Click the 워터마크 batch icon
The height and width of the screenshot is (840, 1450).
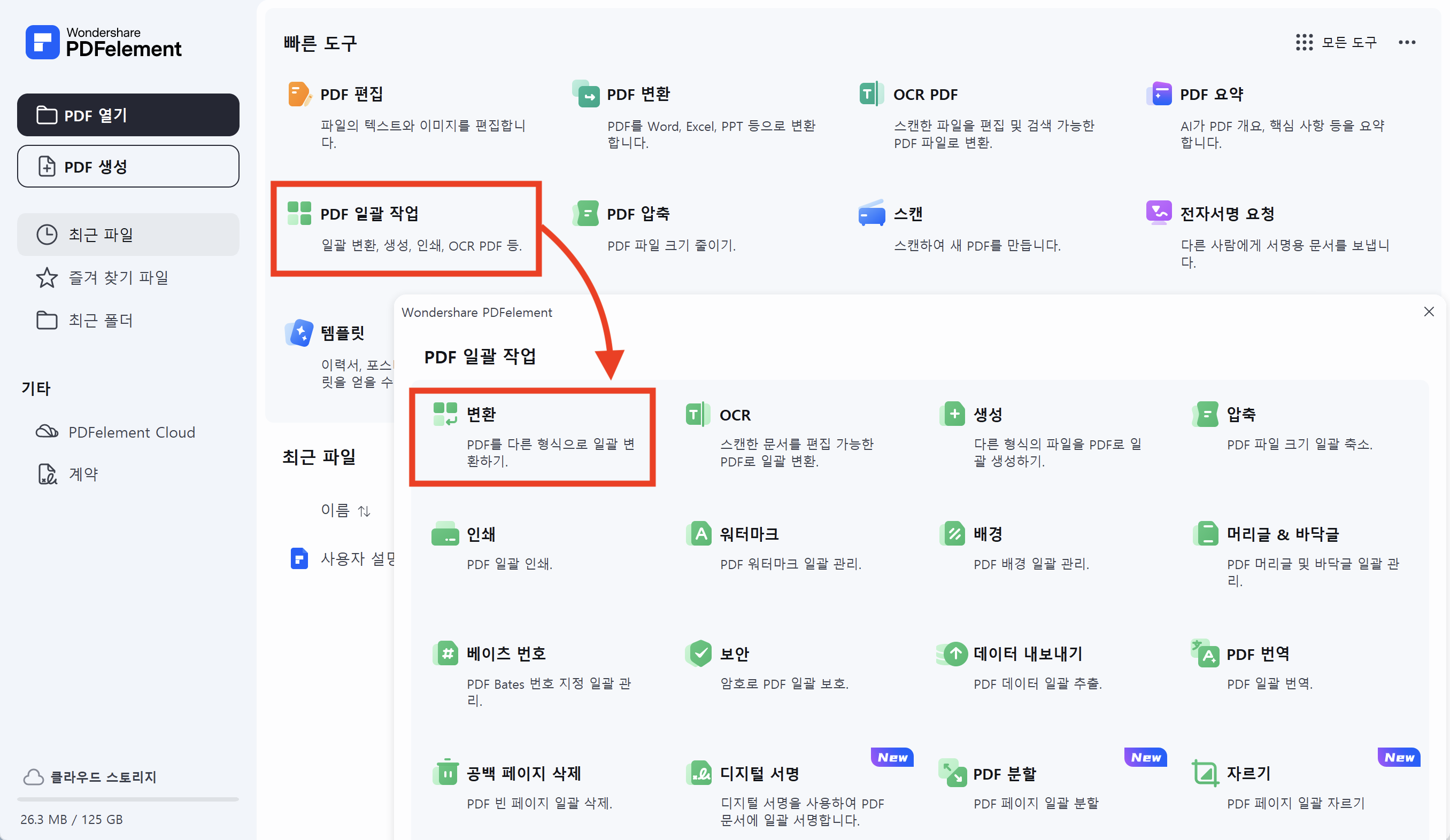click(699, 534)
